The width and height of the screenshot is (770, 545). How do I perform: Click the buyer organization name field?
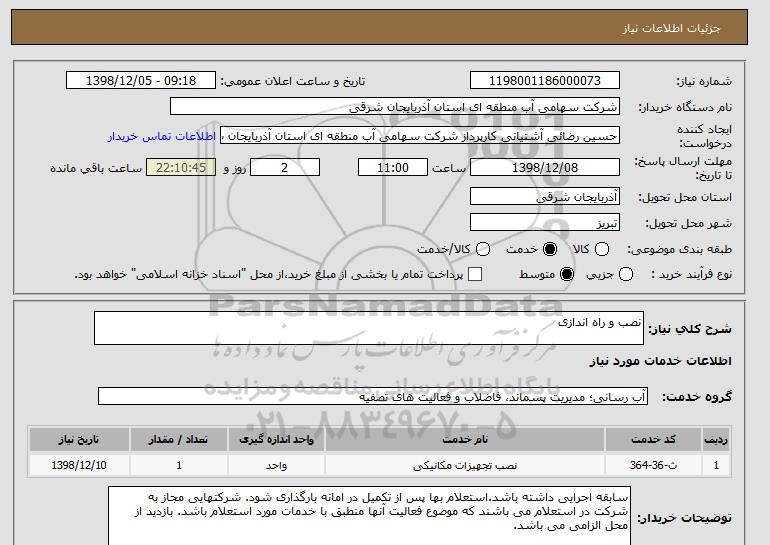[x=394, y=107]
